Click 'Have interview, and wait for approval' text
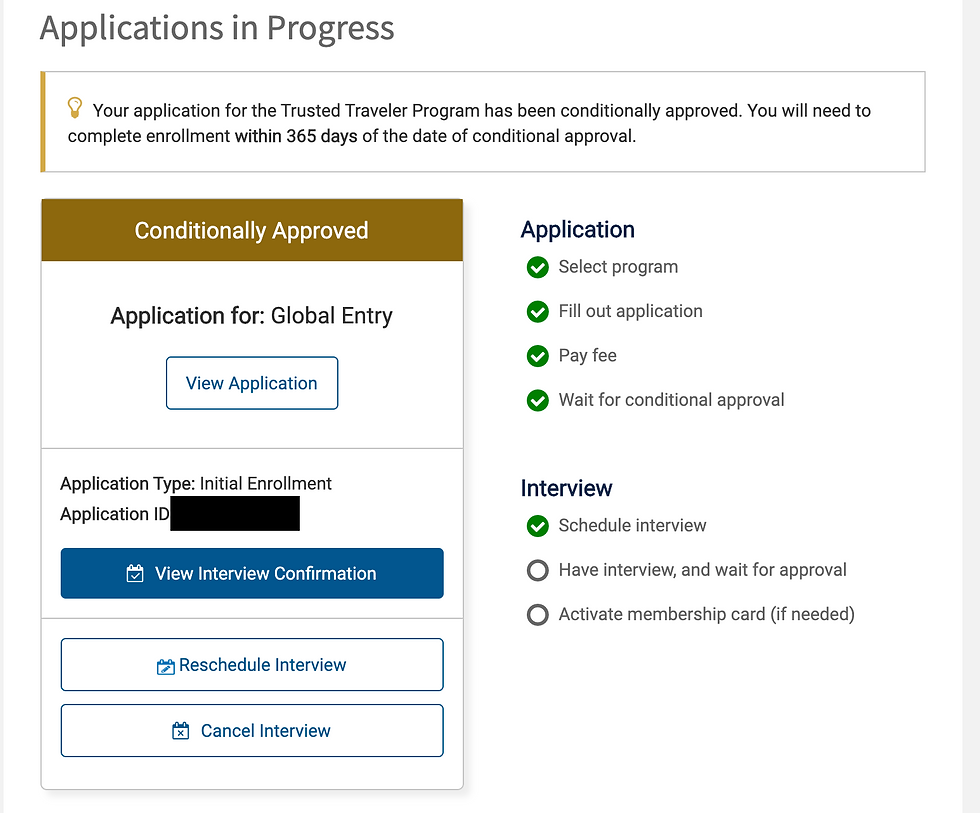The image size is (980, 813). pos(702,570)
